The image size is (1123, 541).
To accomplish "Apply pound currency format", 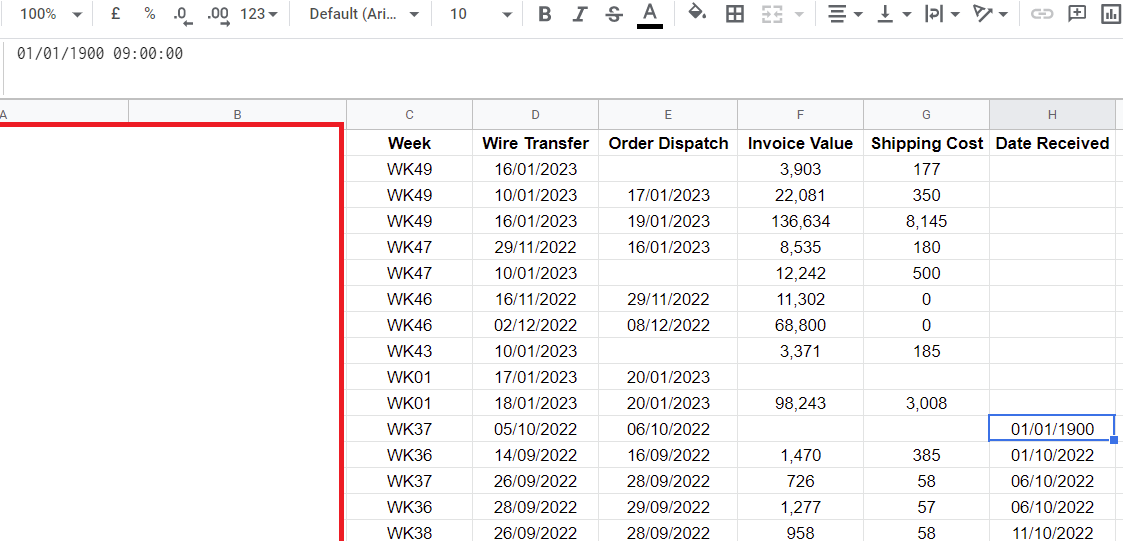I will tap(115, 14).
